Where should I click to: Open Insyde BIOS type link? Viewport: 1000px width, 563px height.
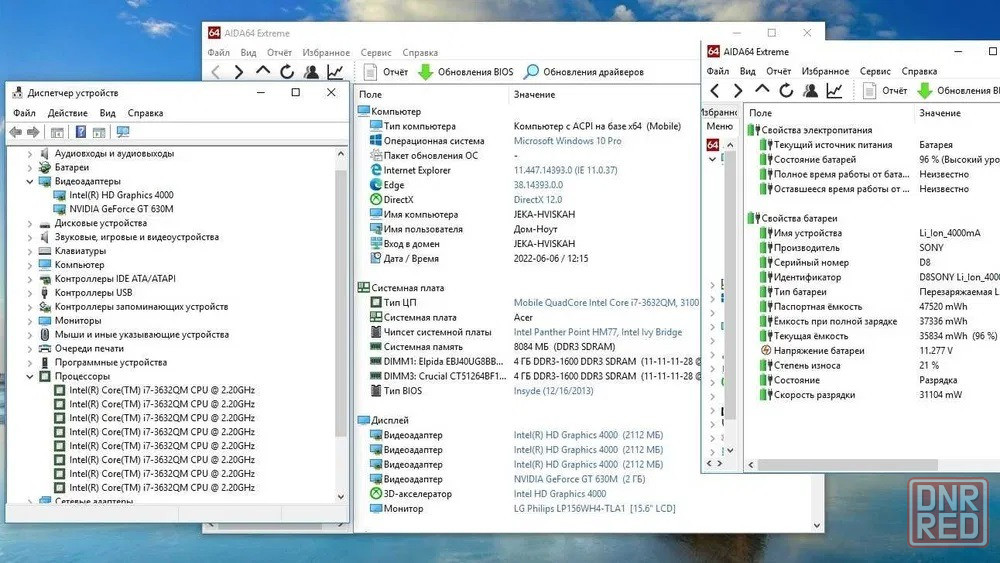point(553,391)
